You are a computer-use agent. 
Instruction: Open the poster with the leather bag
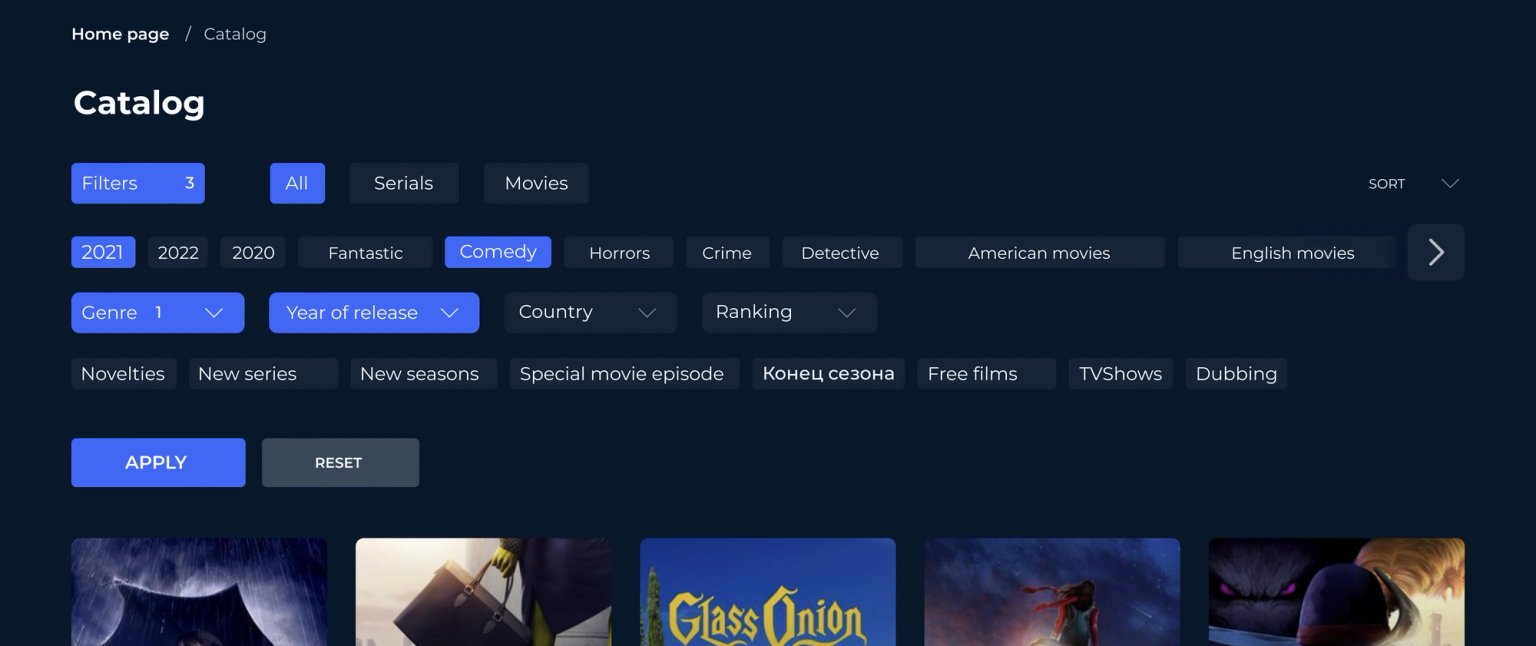click(x=484, y=592)
